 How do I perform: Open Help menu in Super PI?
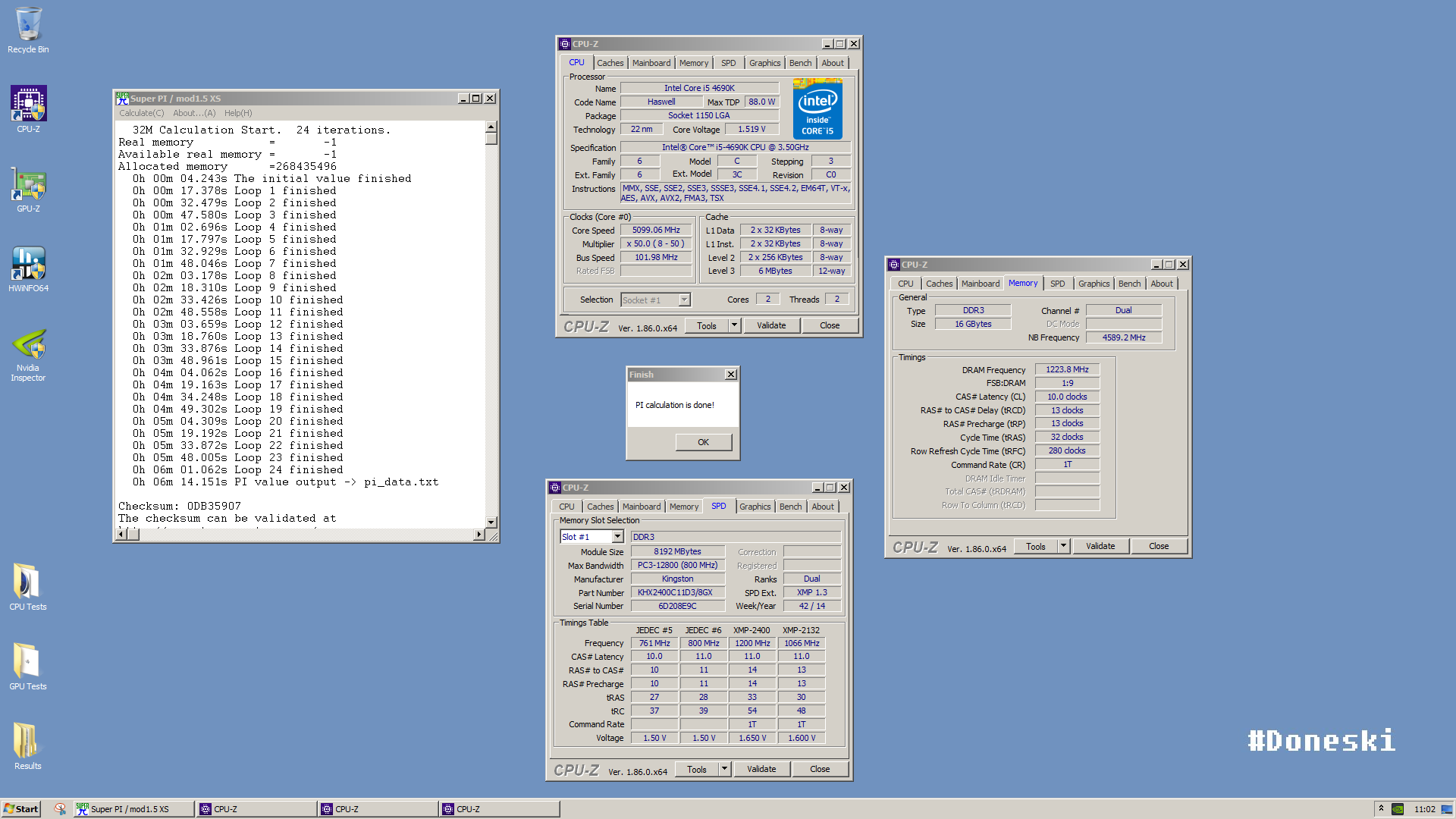238,113
